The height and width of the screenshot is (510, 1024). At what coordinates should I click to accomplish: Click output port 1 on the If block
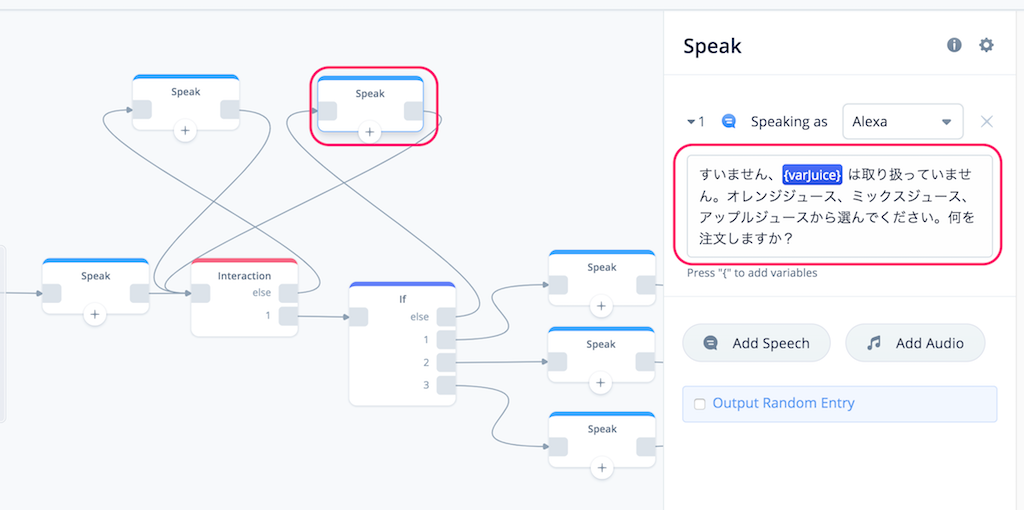pyautogui.click(x=447, y=340)
